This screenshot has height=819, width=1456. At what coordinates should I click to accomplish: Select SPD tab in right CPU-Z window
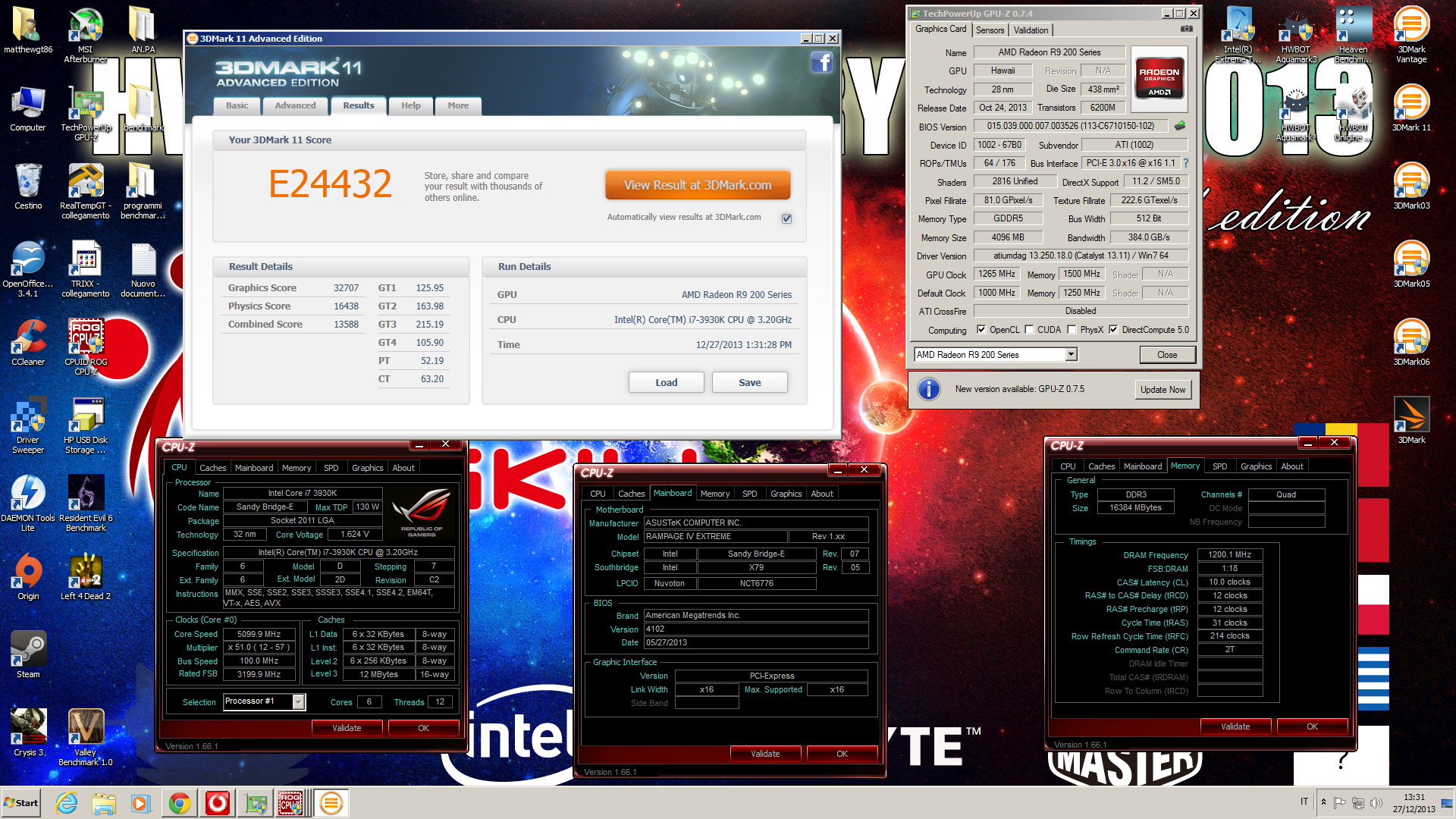click(x=1219, y=466)
